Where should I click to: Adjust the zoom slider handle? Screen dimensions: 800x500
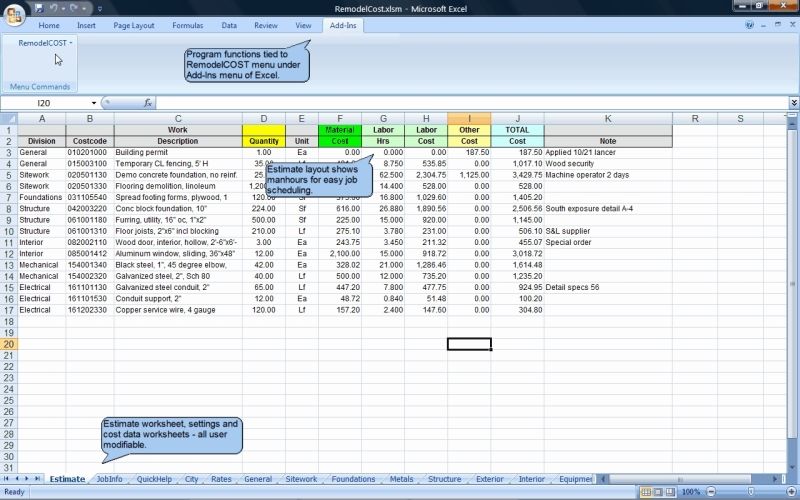click(x=751, y=492)
